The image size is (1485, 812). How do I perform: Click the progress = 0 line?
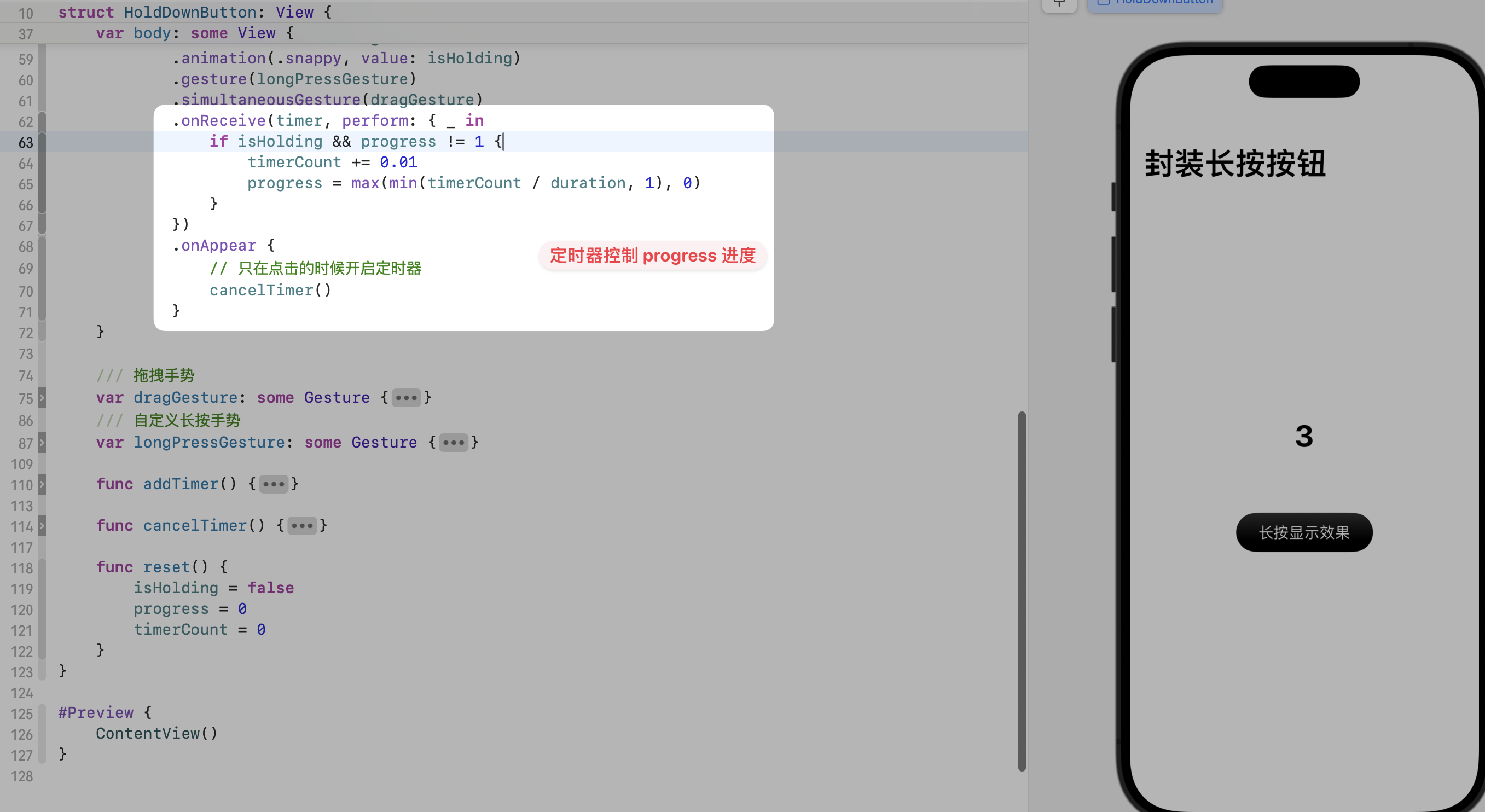point(190,608)
